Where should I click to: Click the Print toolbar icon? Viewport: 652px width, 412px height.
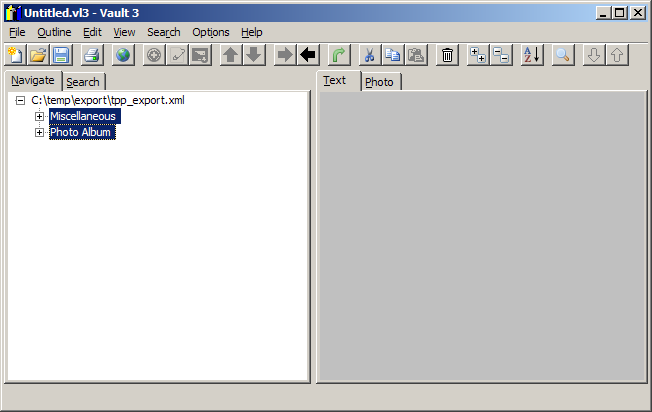(91, 55)
